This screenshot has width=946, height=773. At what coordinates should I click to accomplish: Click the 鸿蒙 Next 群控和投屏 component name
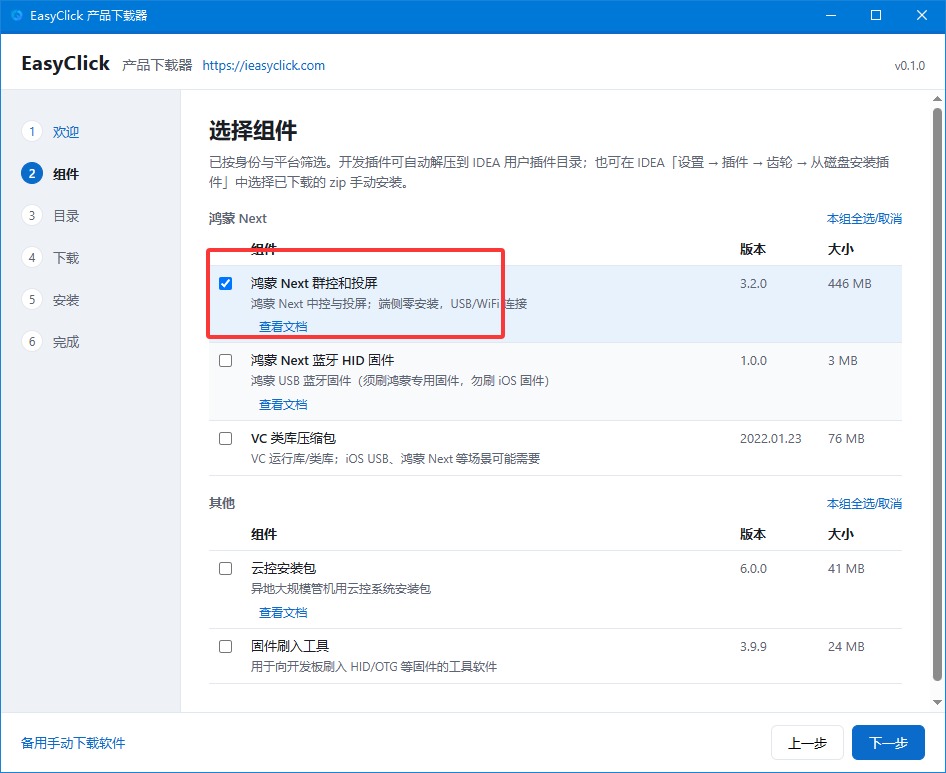(x=314, y=283)
